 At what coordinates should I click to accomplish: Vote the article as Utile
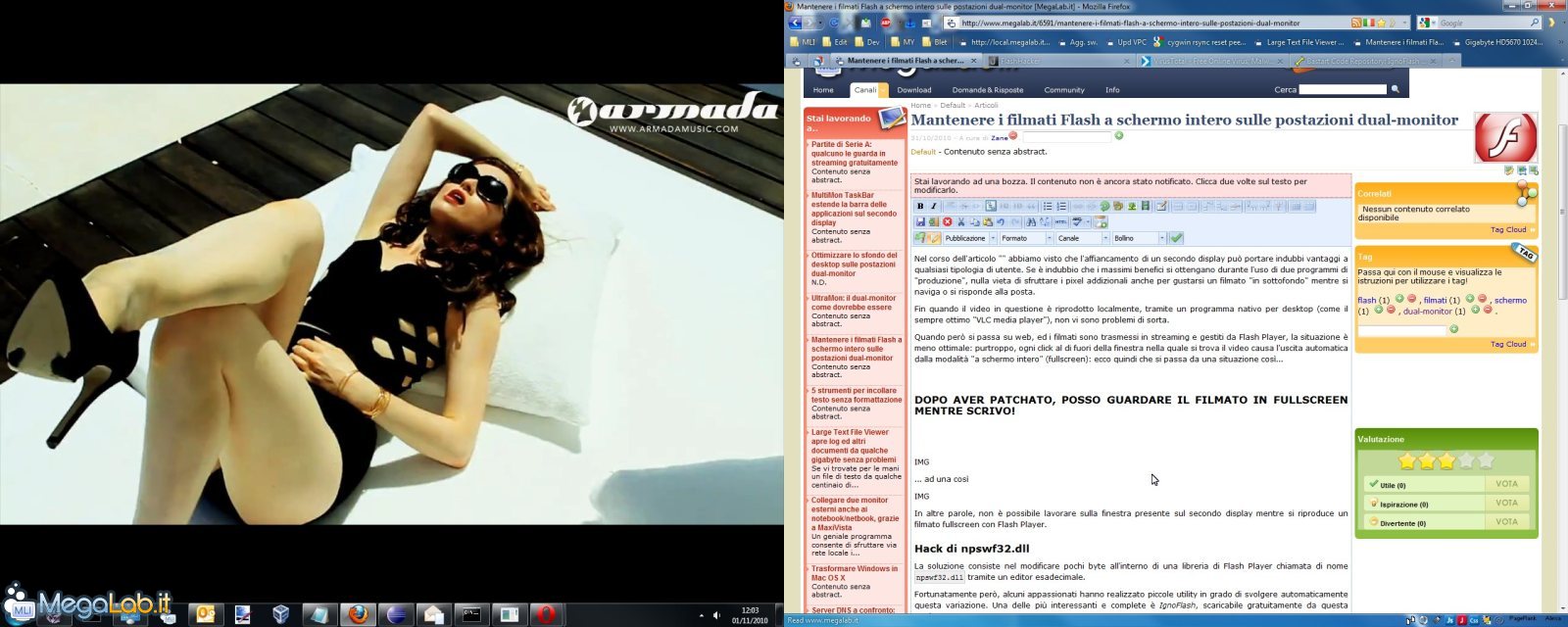tap(1507, 484)
